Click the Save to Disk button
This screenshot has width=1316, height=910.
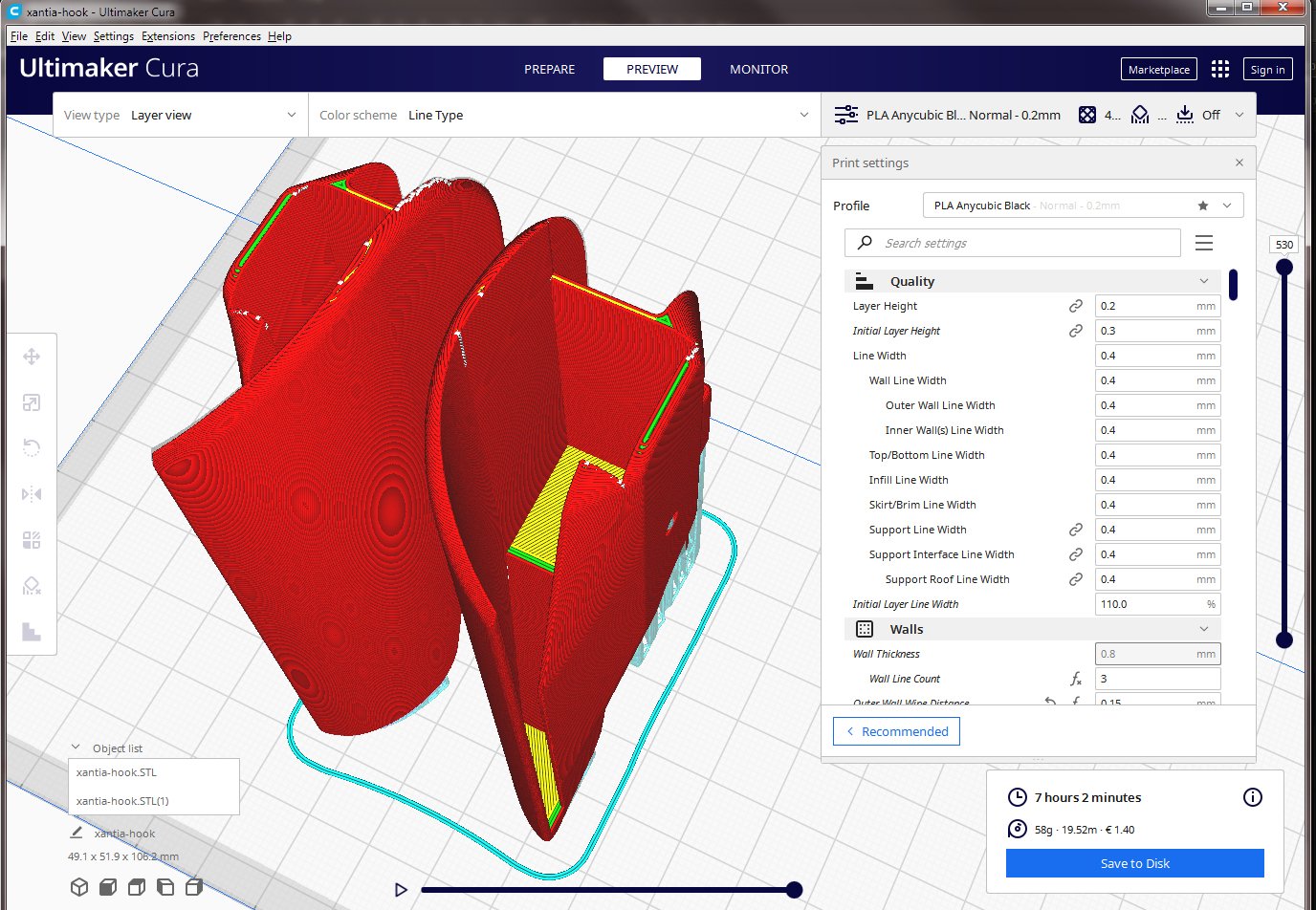tap(1135, 863)
